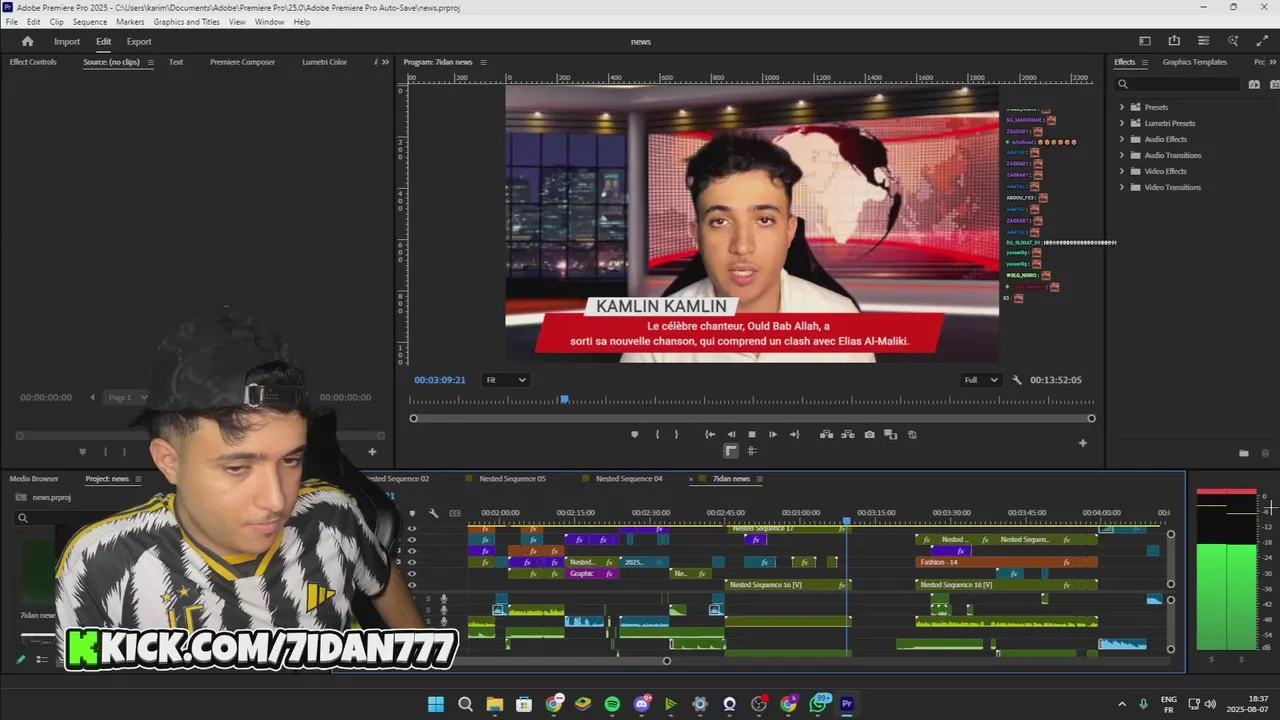Switch to Import workspace
Image resolution: width=1280 pixels, height=720 pixels.
(x=67, y=42)
